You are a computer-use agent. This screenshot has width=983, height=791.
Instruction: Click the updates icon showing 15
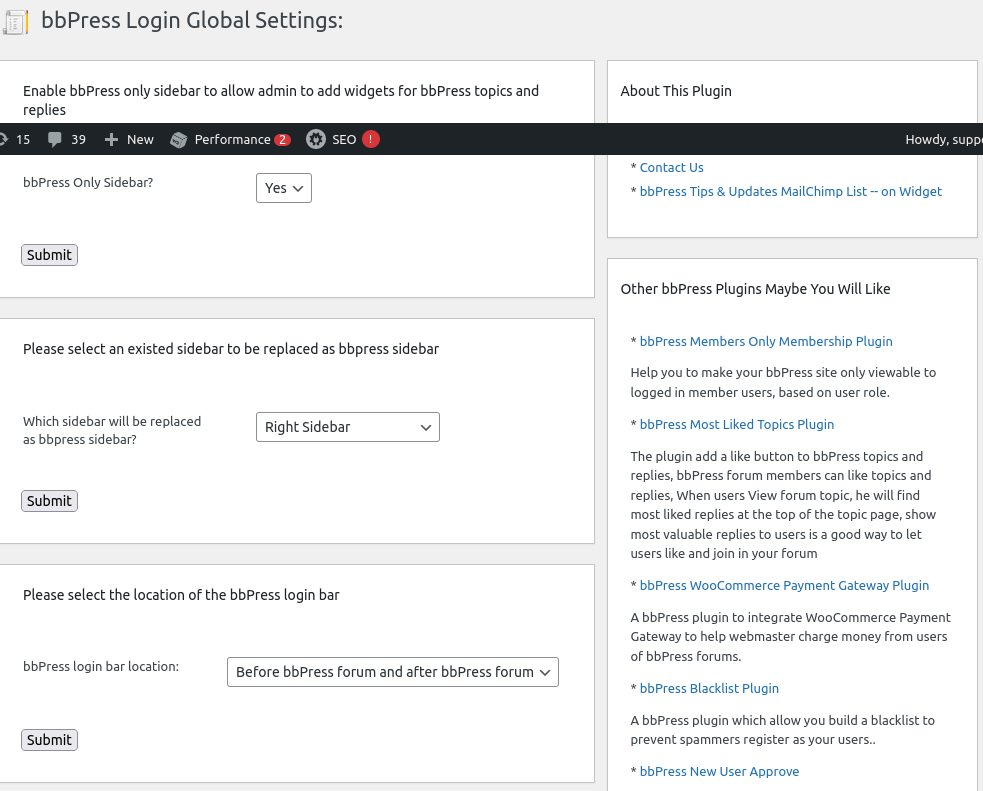(x=5, y=139)
